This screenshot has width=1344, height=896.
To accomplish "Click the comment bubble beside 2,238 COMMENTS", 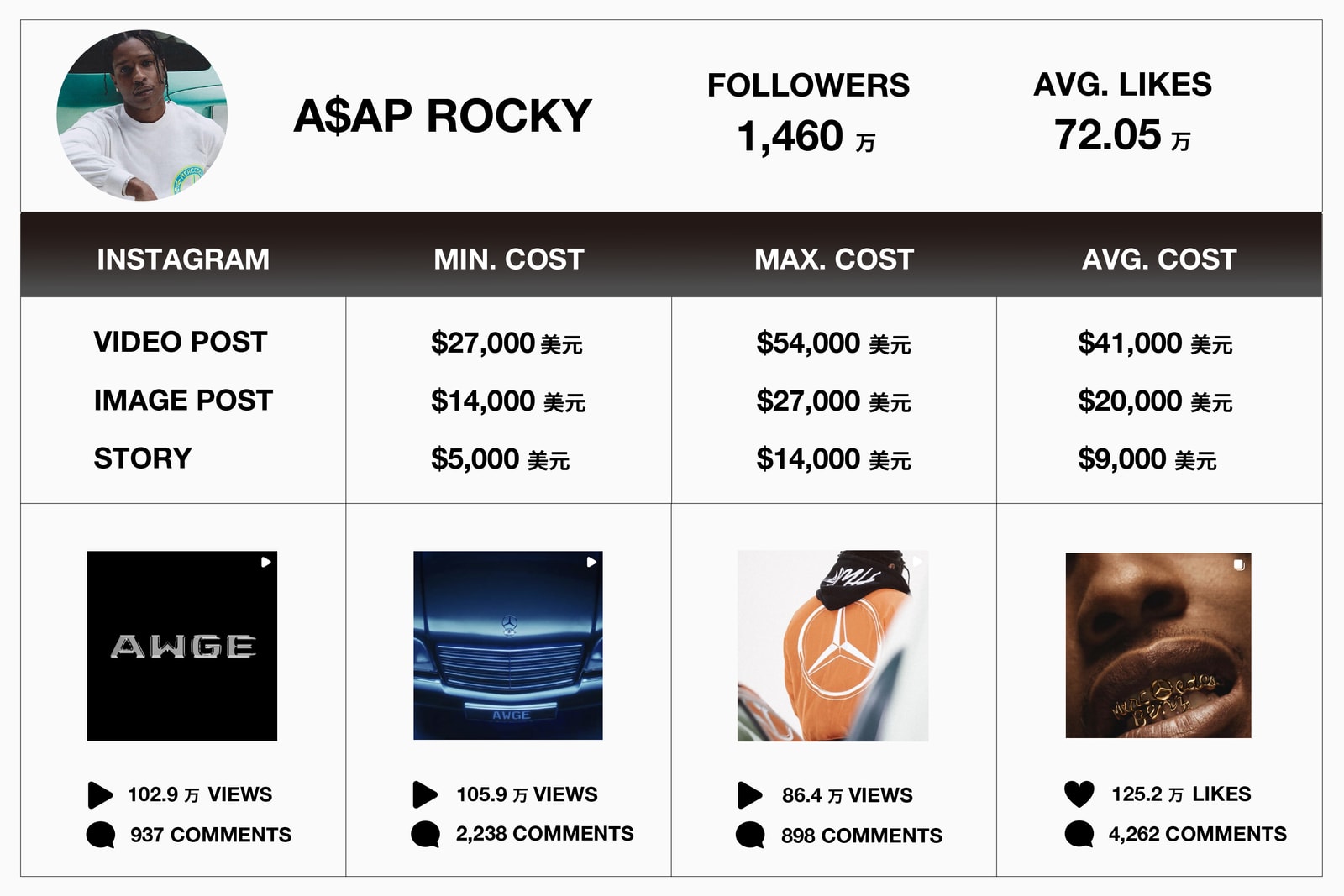I will (426, 834).
